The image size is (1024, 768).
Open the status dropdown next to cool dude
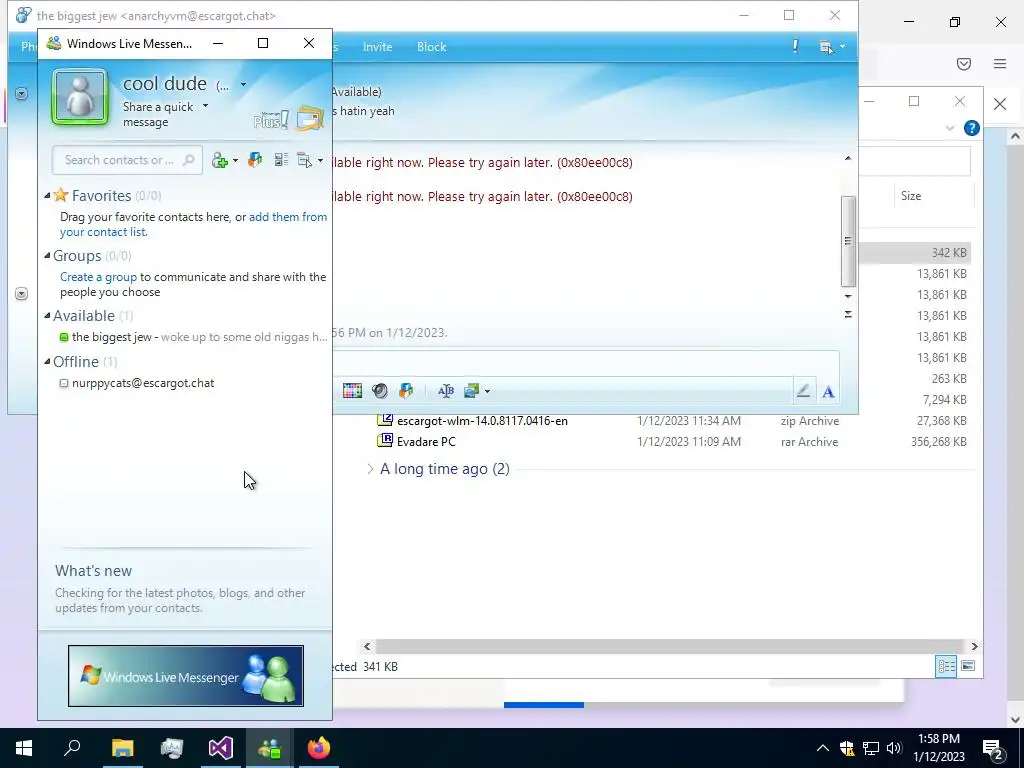coord(243,84)
